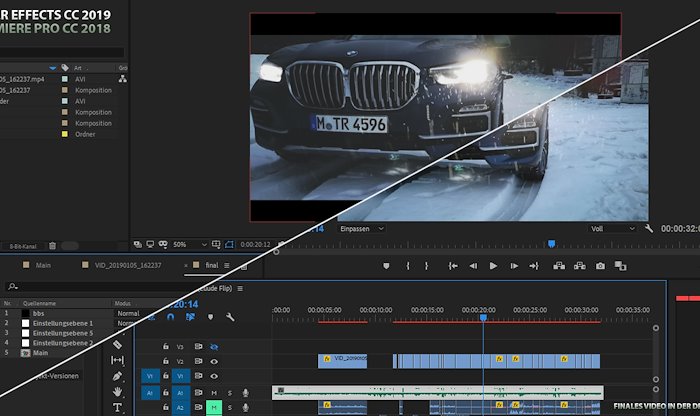Toggle sync lock on the V2 track
Screen dimensions: 700x416
[x=198, y=361]
